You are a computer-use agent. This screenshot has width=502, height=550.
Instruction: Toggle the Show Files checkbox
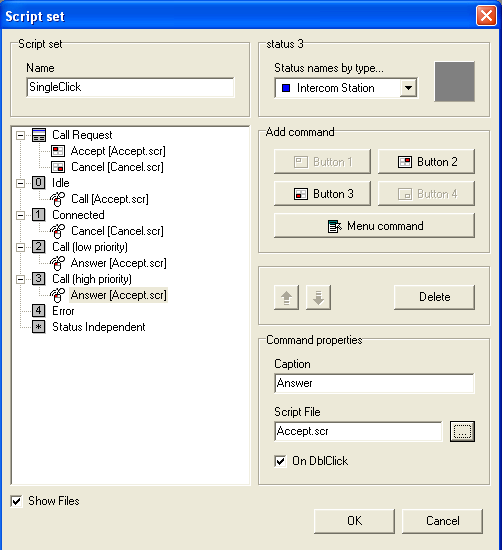pos(16,501)
